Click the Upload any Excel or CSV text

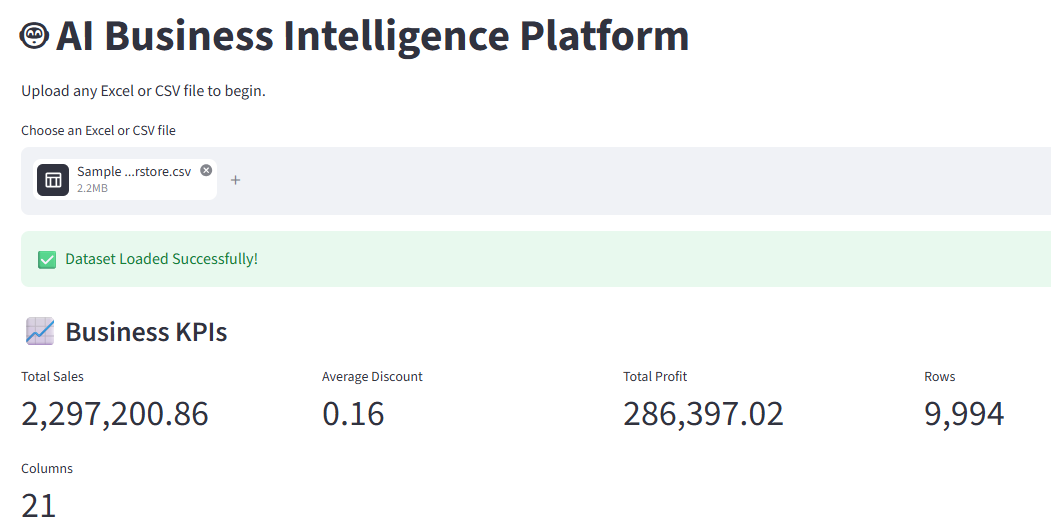pyautogui.click(x=143, y=91)
